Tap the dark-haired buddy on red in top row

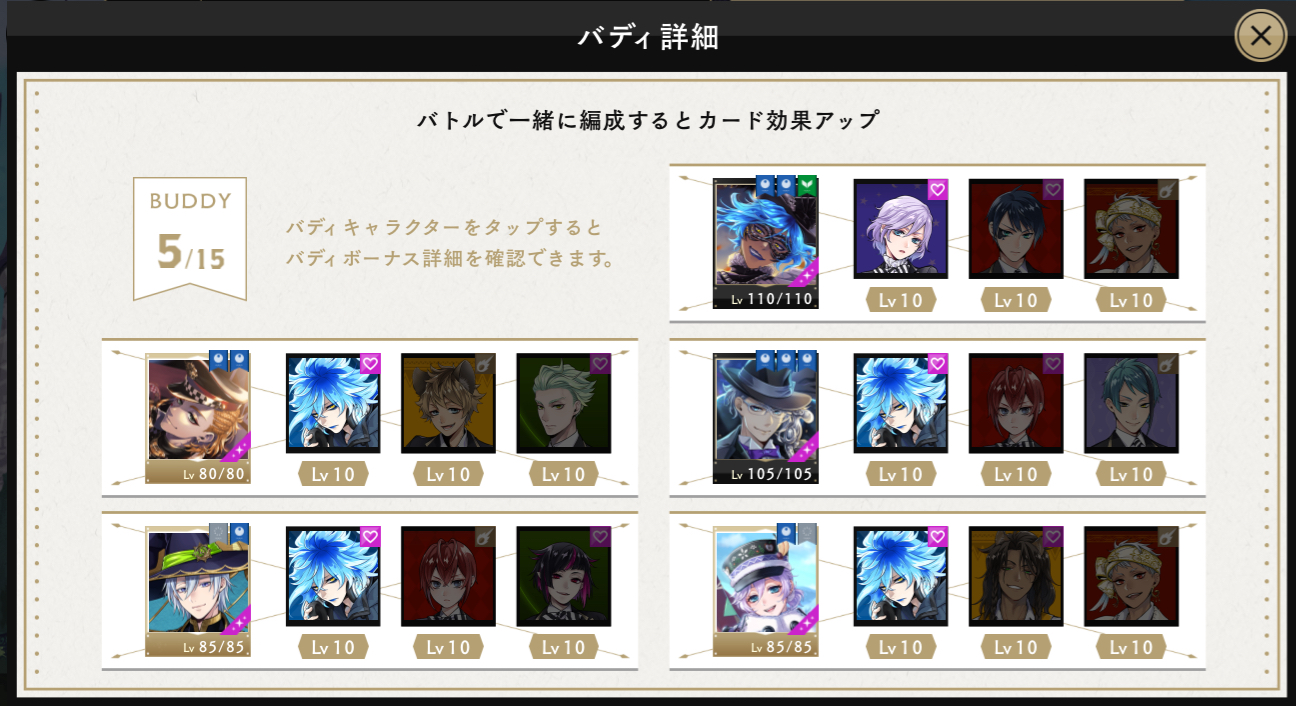coord(1016,229)
